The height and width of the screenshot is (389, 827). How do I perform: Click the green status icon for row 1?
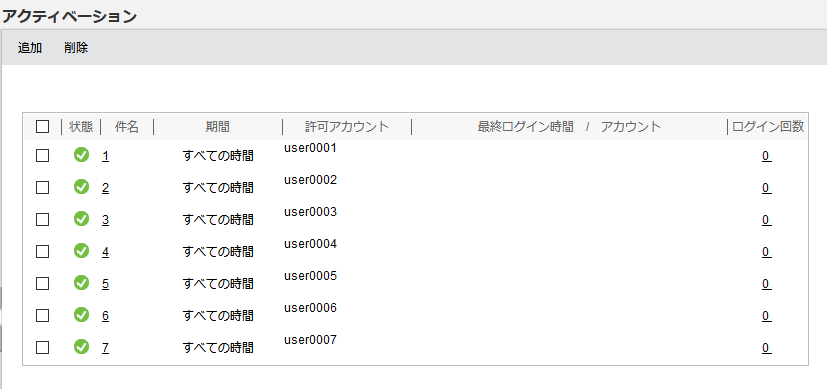pos(81,155)
